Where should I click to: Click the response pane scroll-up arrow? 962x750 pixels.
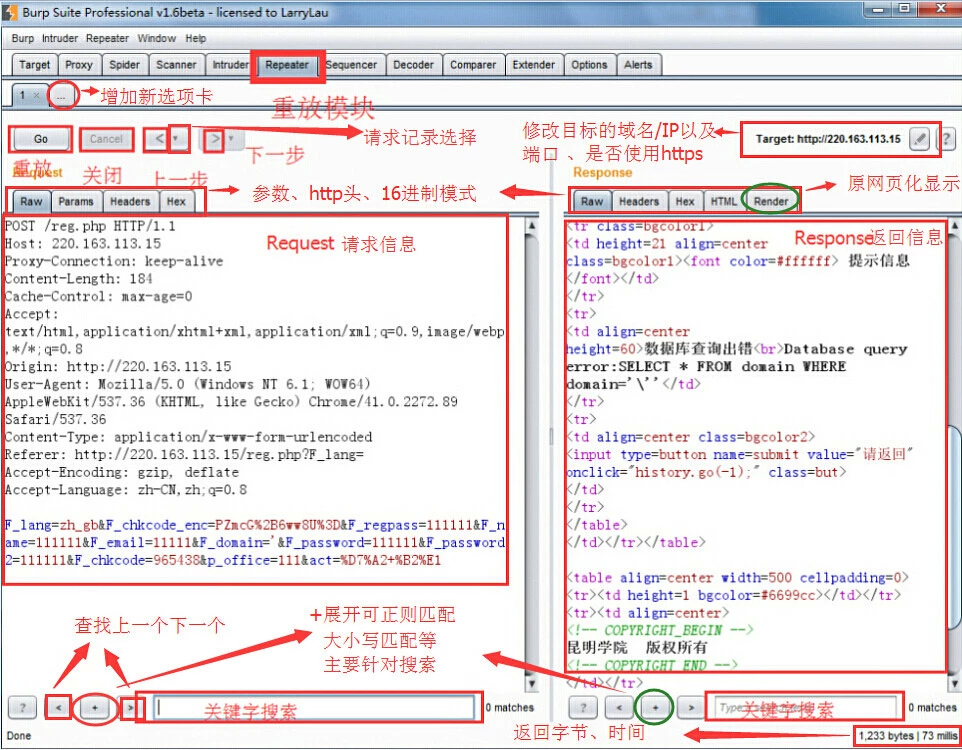[955, 225]
